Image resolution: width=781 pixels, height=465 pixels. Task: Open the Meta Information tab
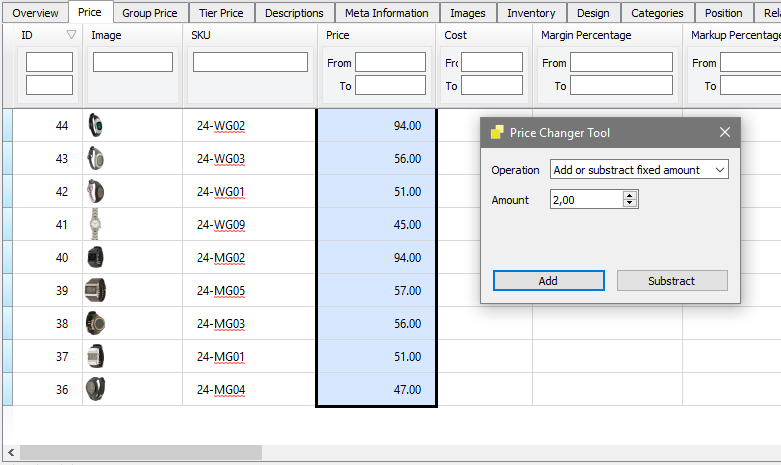pyautogui.click(x=386, y=13)
